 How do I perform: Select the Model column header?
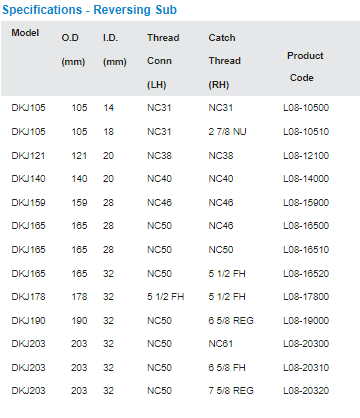click(x=25, y=33)
